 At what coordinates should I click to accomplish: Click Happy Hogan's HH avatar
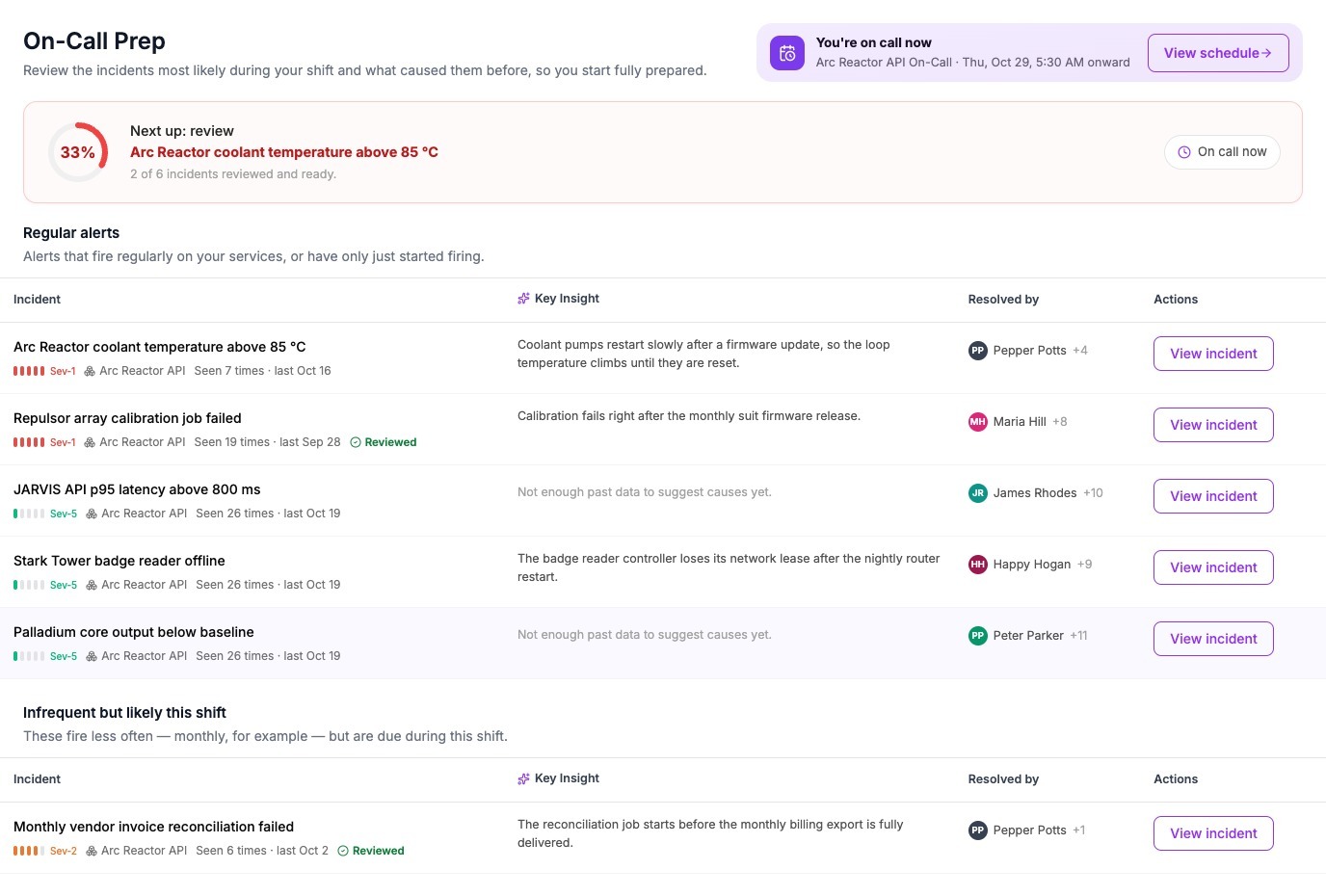coord(978,565)
